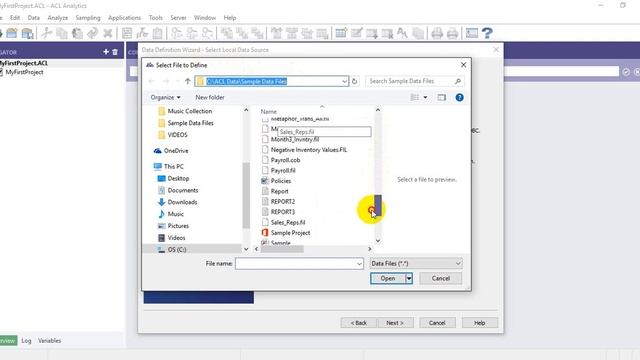The width and height of the screenshot is (640, 360).
Task: Click the Help question-mark icon in ACL toolbar
Action: pos(487,33)
